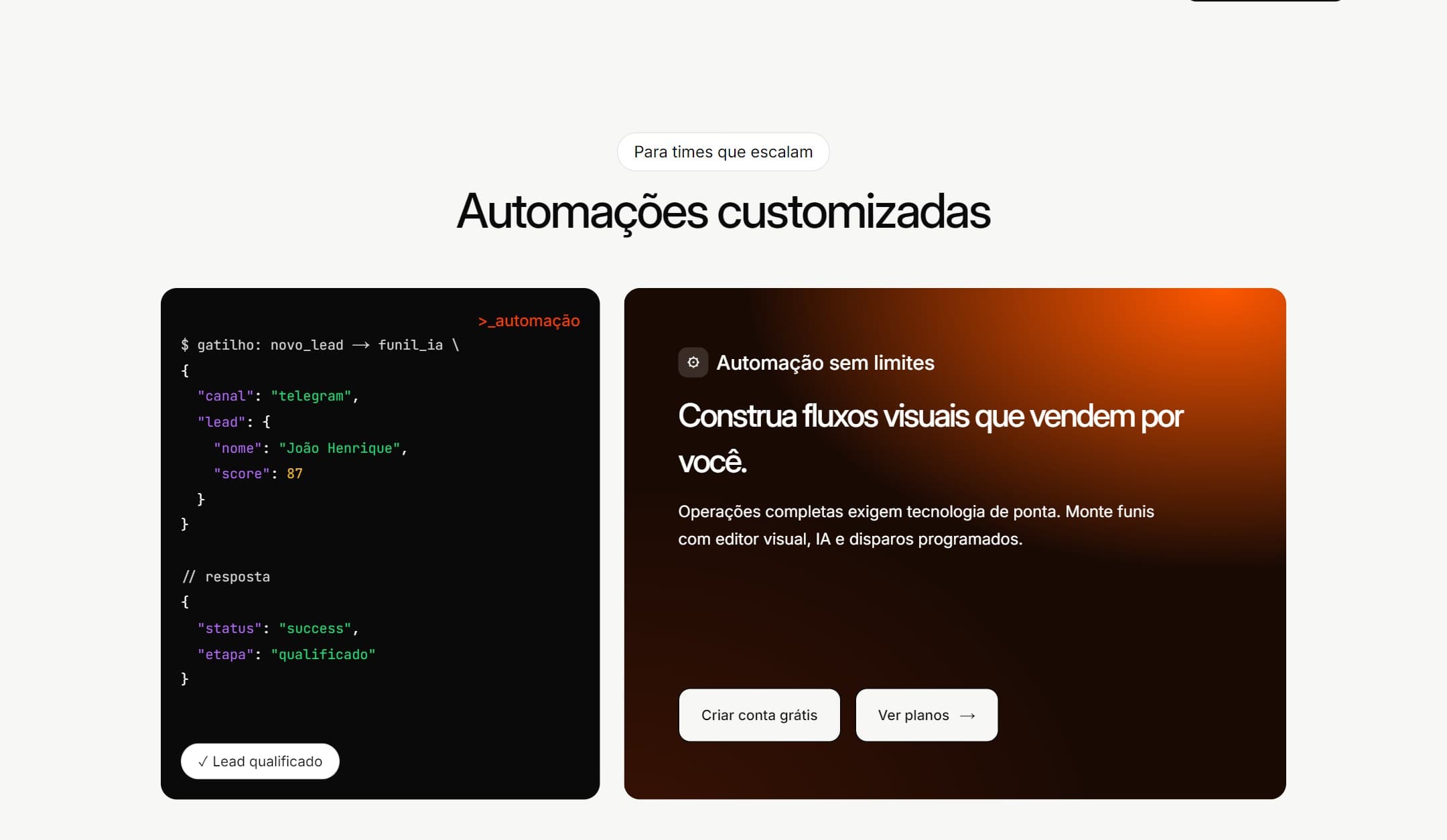Click the Lead qualificado badge
This screenshot has height=840, width=1447.
coord(260,761)
